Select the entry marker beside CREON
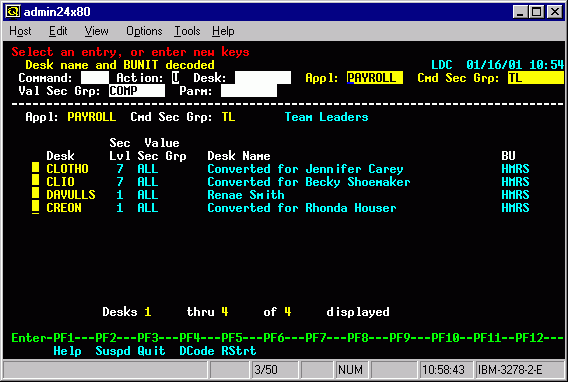 coord(36,207)
